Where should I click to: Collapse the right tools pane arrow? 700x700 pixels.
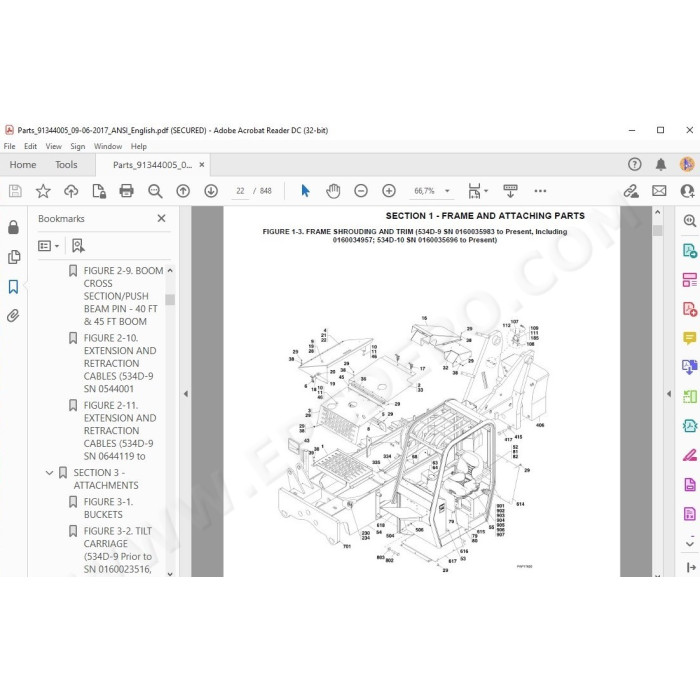(x=669, y=394)
